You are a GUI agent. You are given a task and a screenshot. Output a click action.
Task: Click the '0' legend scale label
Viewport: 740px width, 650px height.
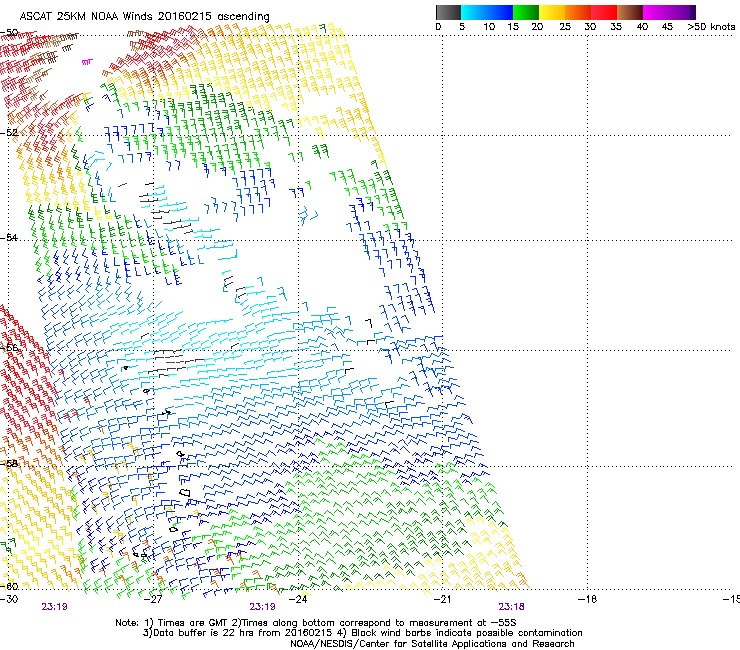click(x=438, y=27)
